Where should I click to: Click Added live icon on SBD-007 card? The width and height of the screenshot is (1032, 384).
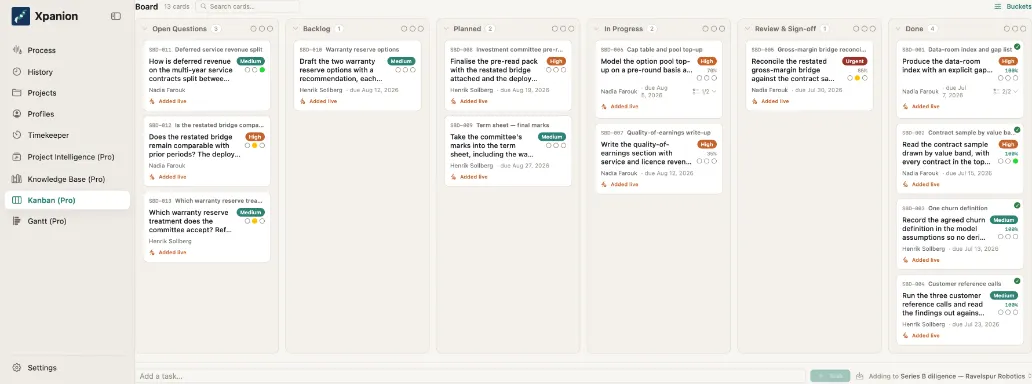604,184
